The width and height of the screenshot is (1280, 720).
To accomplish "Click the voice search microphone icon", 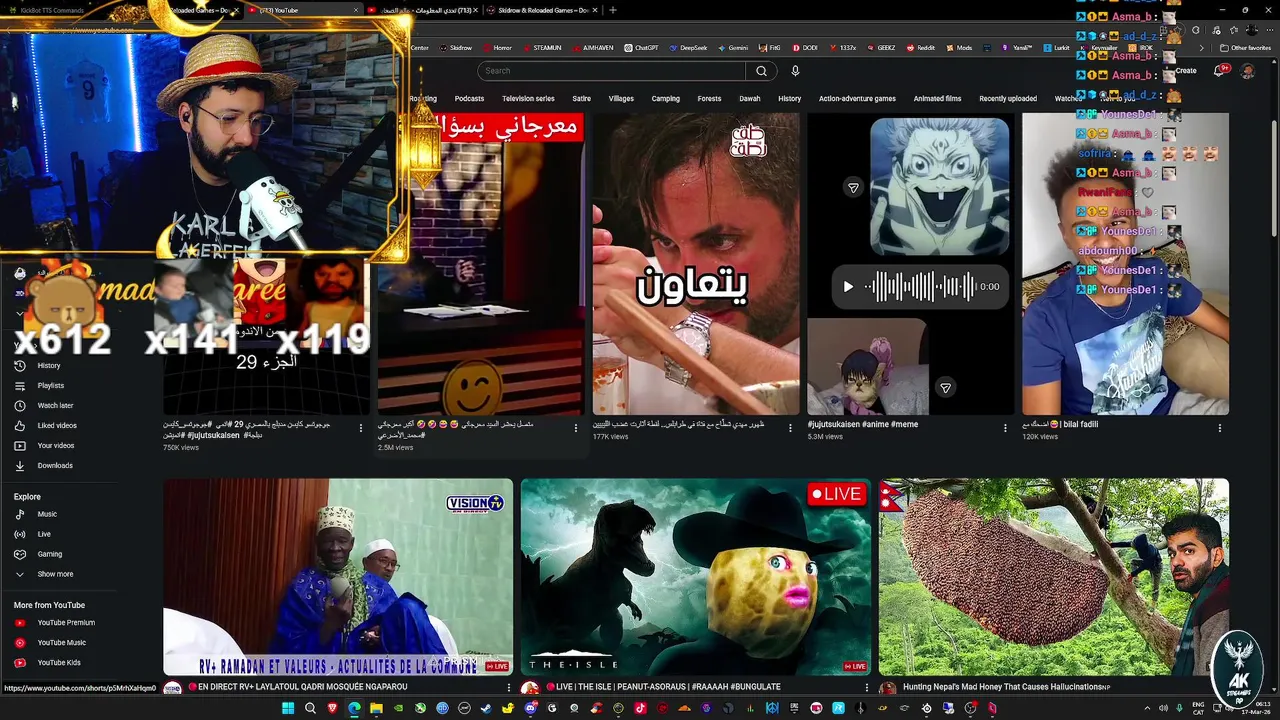I will pyautogui.click(x=795, y=71).
